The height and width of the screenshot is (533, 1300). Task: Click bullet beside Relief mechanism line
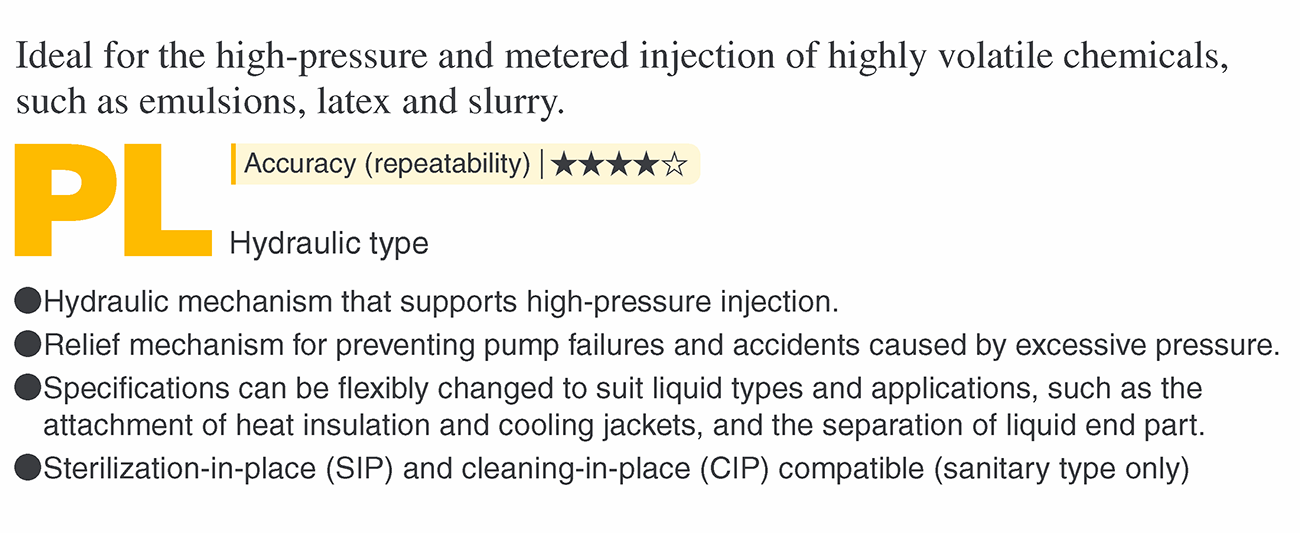(28, 344)
